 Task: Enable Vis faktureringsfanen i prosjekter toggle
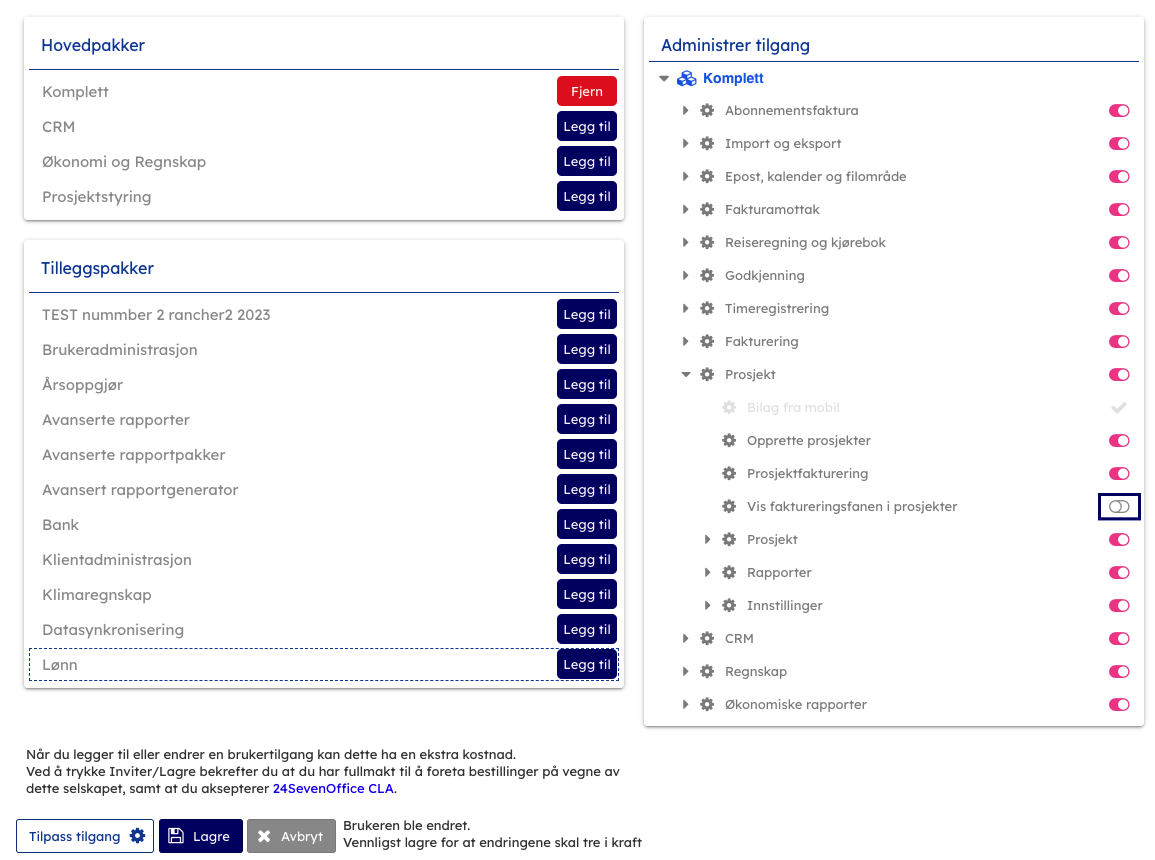(1119, 507)
